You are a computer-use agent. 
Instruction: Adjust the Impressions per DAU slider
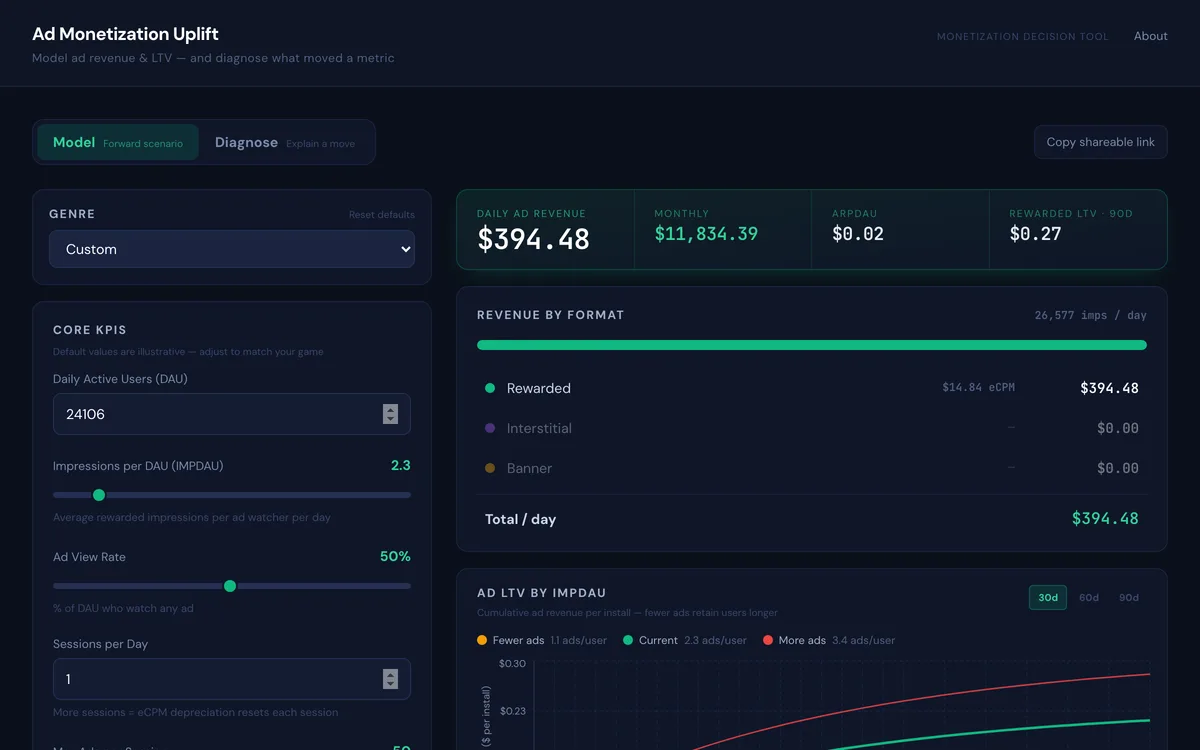pyautogui.click(x=232, y=495)
